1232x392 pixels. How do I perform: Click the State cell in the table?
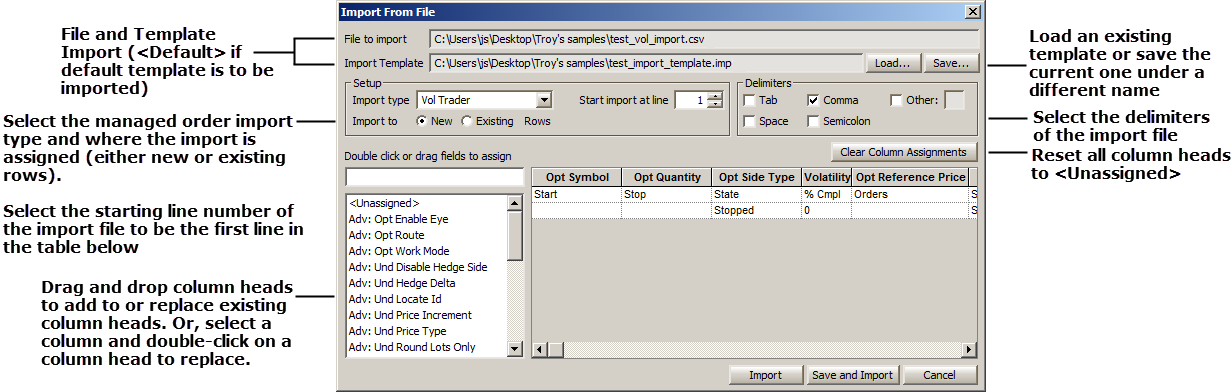pos(756,194)
